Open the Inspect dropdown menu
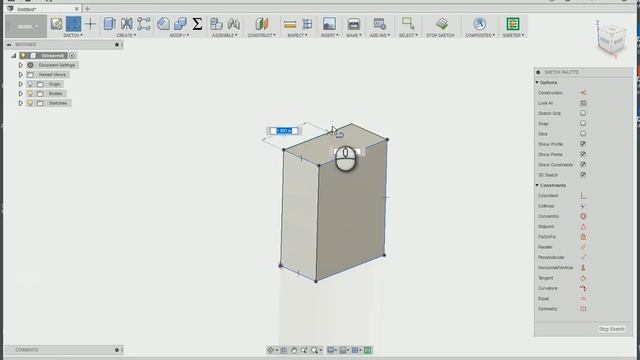The image size is (640, 360). point(297,35)
